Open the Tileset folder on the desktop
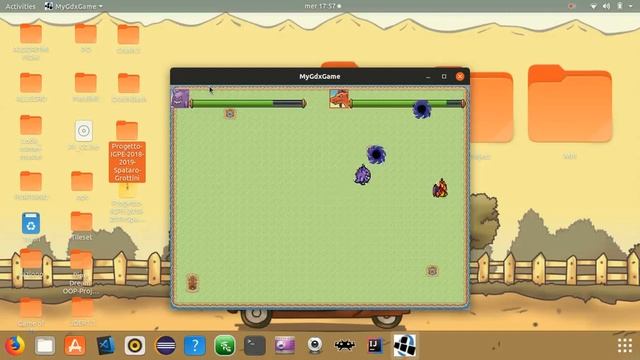Screen dimensions: 640x360 (x=82, y=226)
